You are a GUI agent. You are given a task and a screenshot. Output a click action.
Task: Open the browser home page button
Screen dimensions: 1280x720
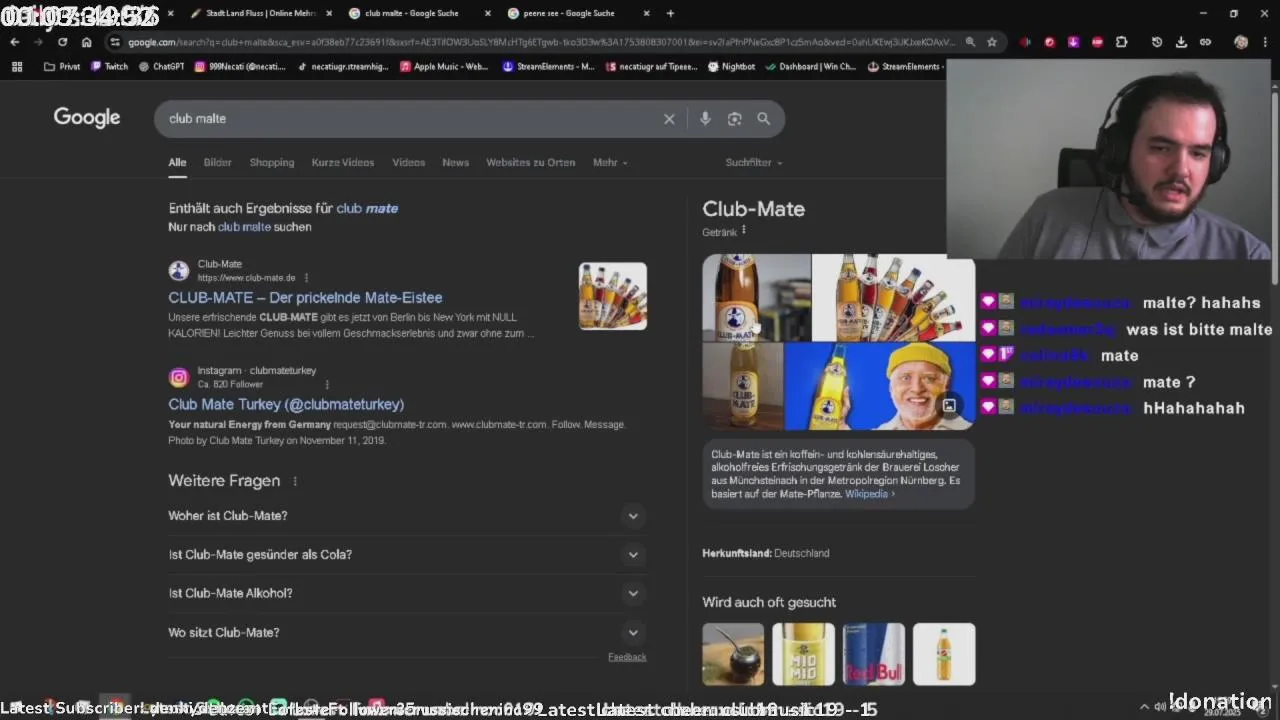86,42
